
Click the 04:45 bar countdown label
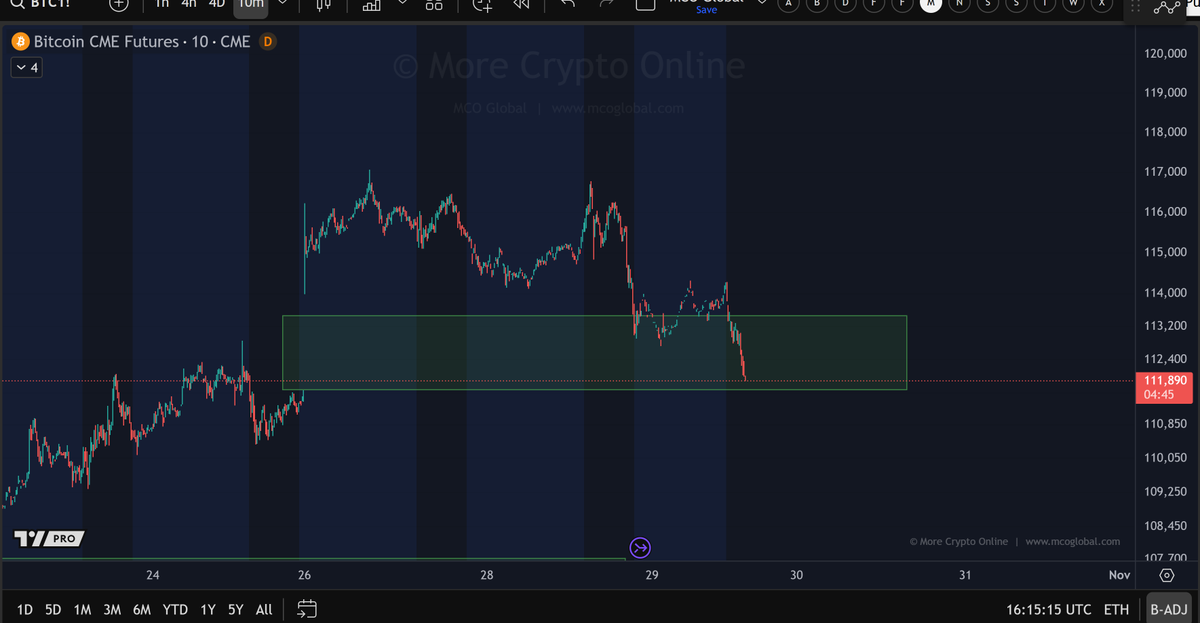(x=1161, y=395)
